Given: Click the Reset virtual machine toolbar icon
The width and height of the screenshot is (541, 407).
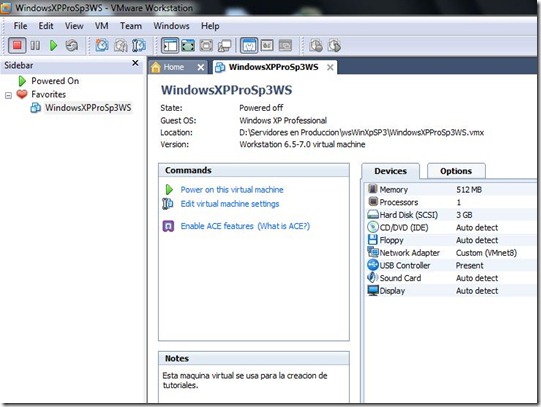Looking at the screenshot, I should point(71,45).
